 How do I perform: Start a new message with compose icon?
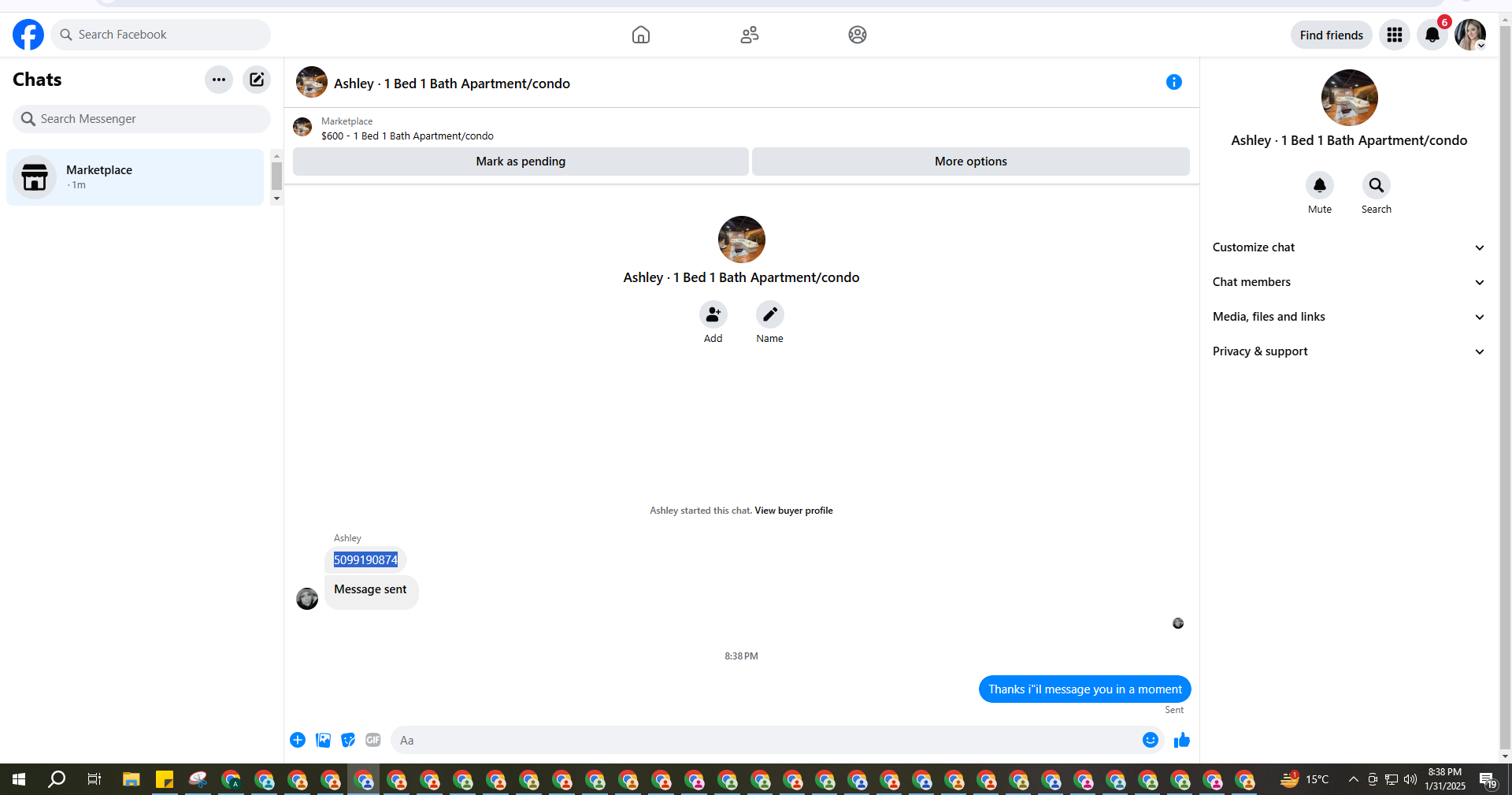click(x=257, y=80)
